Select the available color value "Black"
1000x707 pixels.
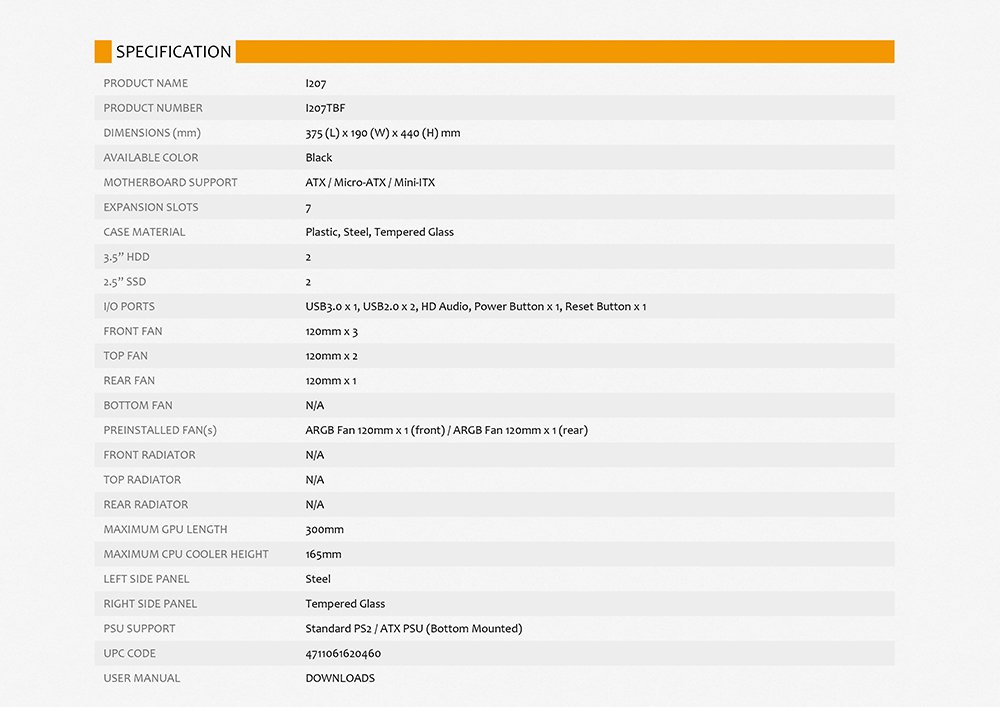319,157
